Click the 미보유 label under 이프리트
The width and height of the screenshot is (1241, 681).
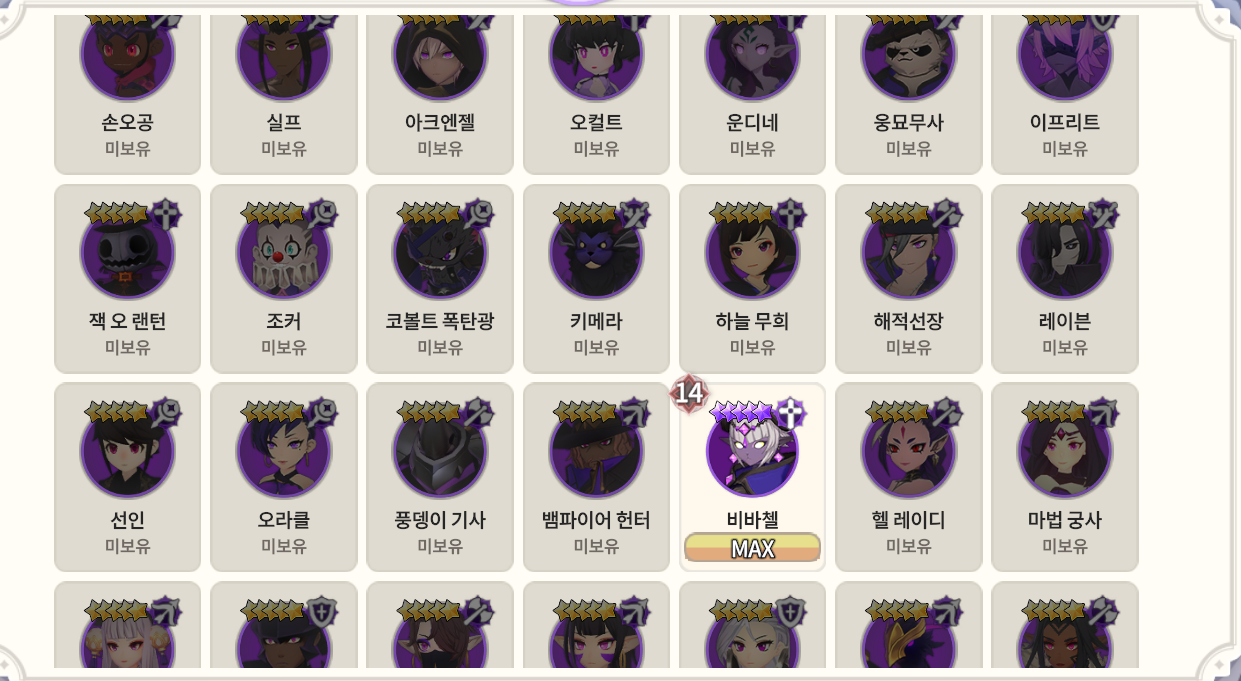click(1064, 148)
